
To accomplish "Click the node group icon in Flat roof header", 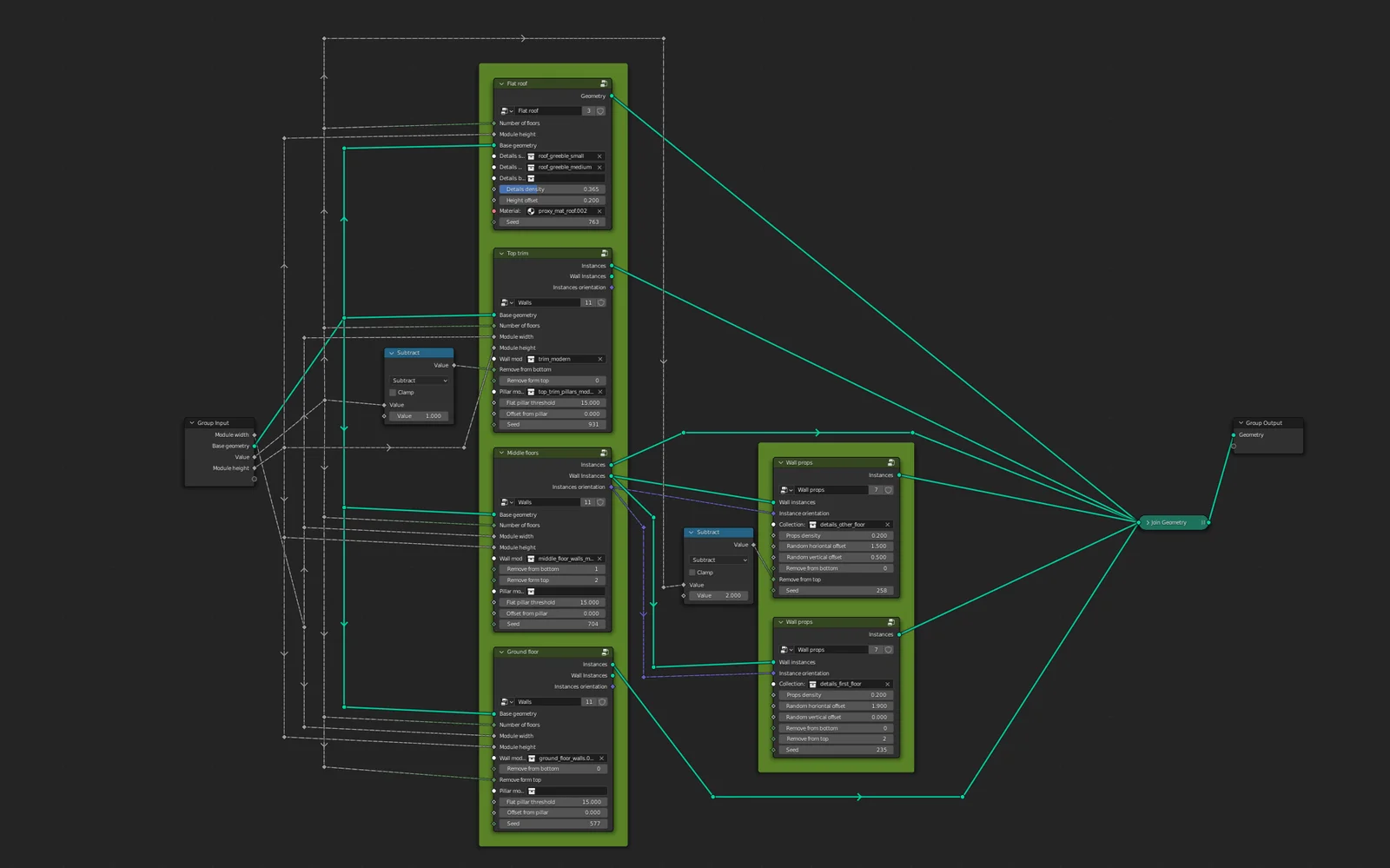I will [x=604, y=84].
